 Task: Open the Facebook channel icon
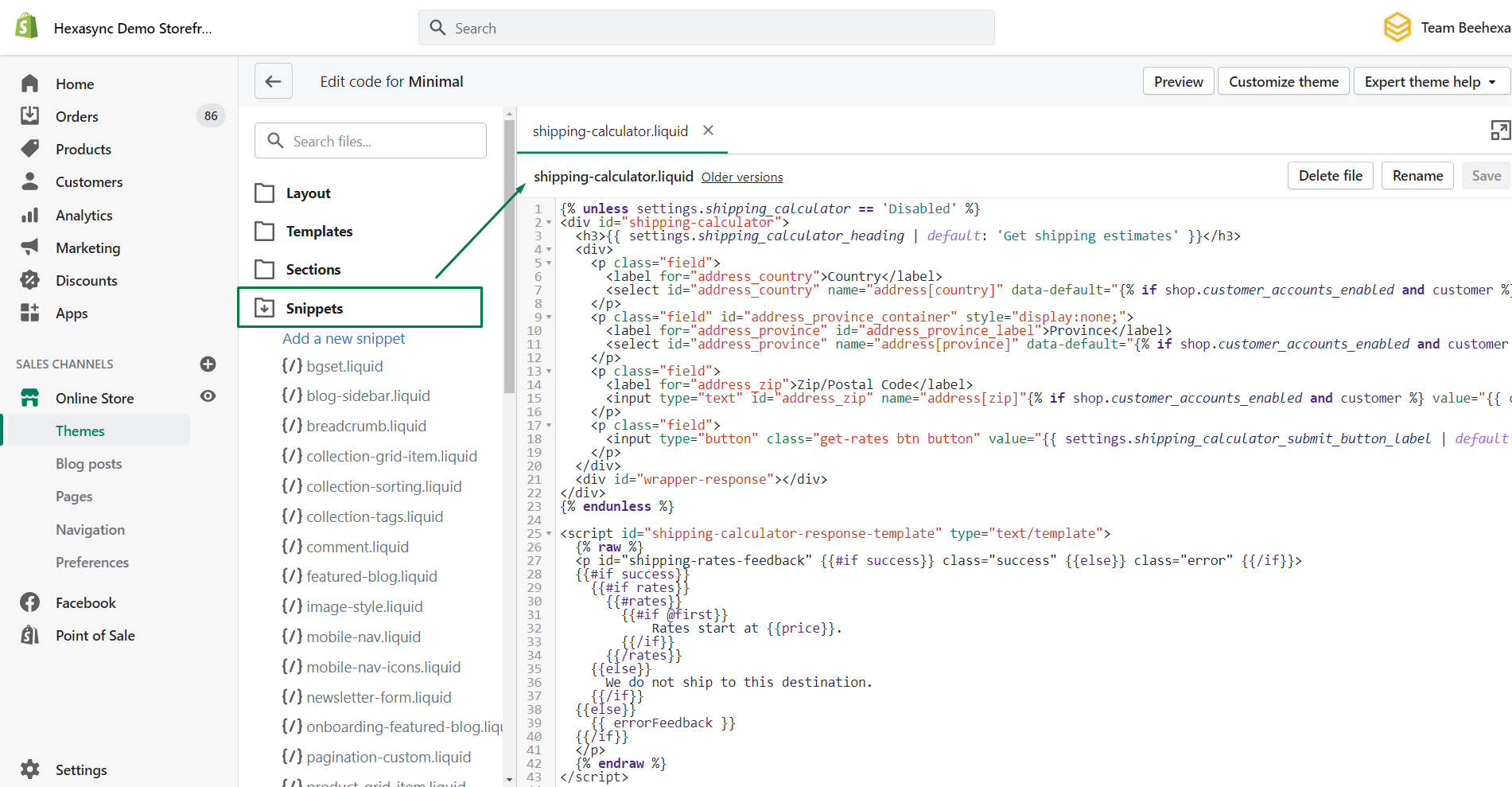tap(29, 602)
